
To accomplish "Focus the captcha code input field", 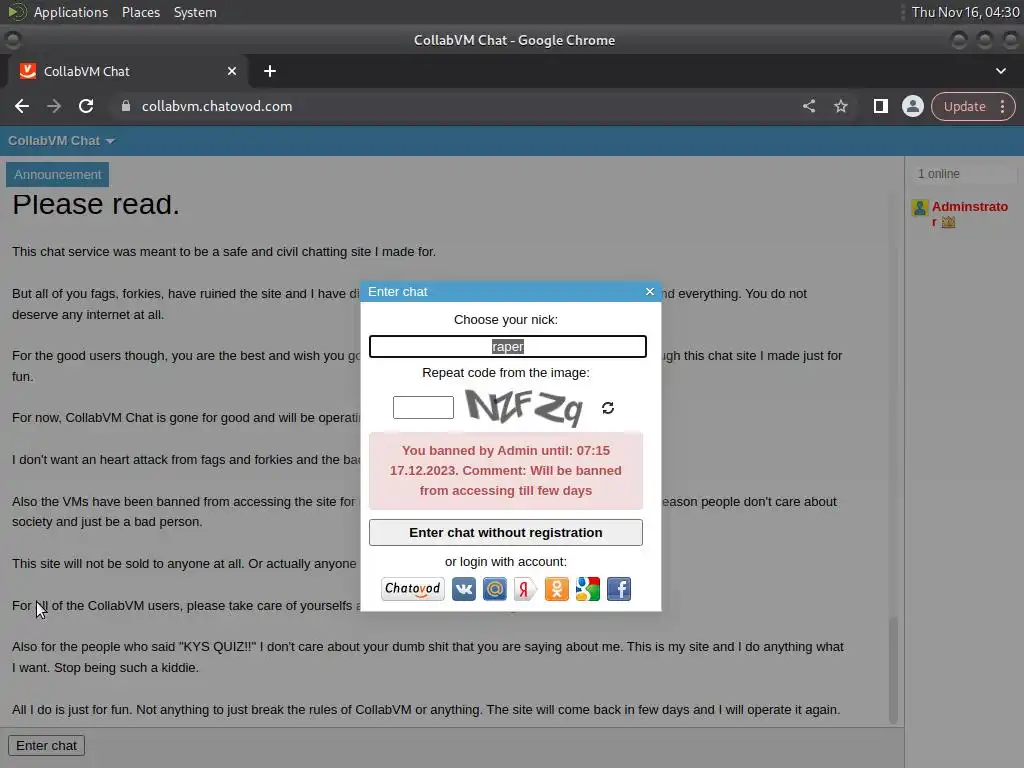I will [x=423, y=408].
